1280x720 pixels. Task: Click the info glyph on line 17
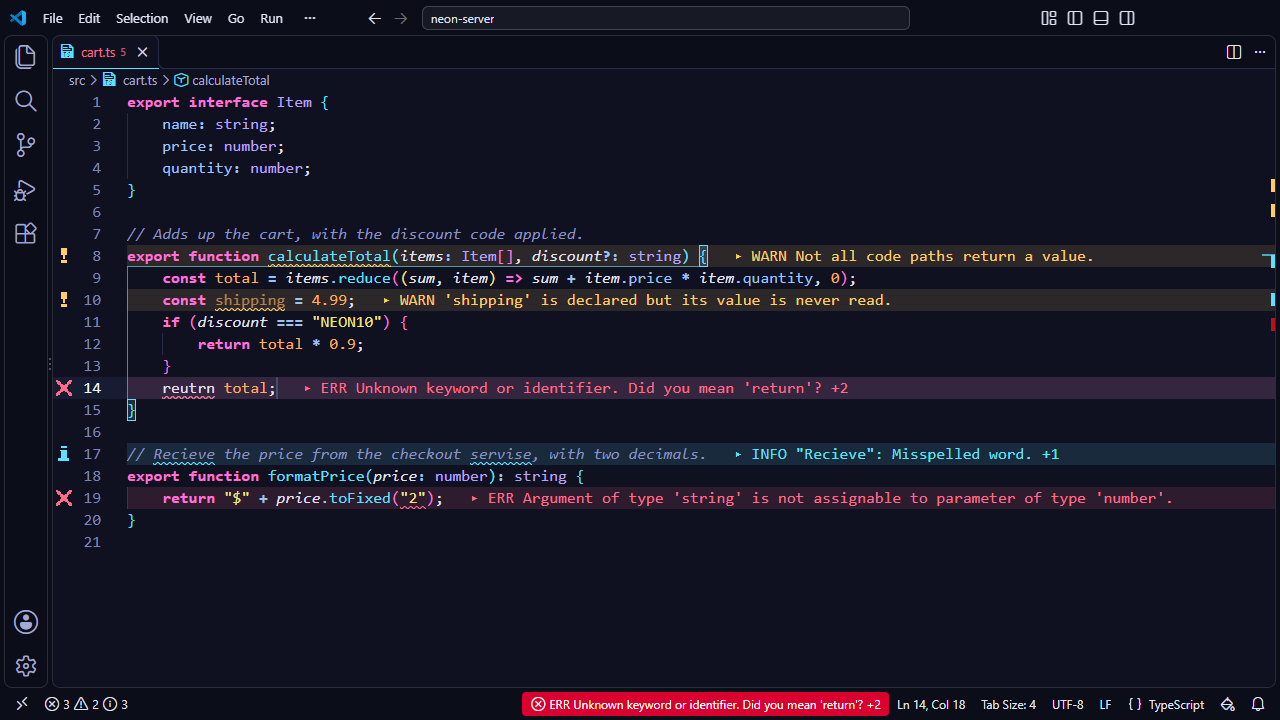coord(64,454)
